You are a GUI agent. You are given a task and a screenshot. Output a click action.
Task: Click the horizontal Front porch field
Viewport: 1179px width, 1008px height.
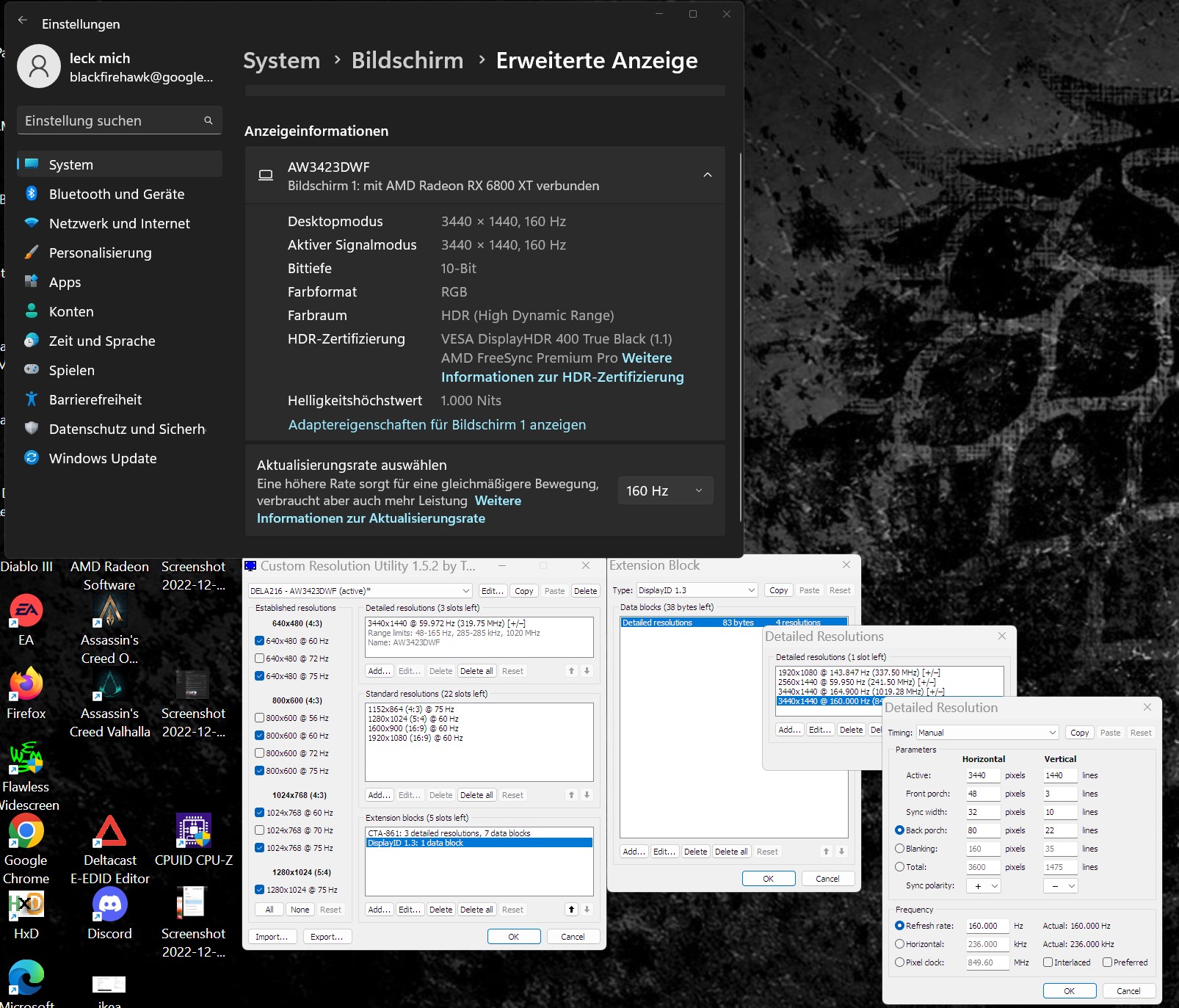point(982,794)
